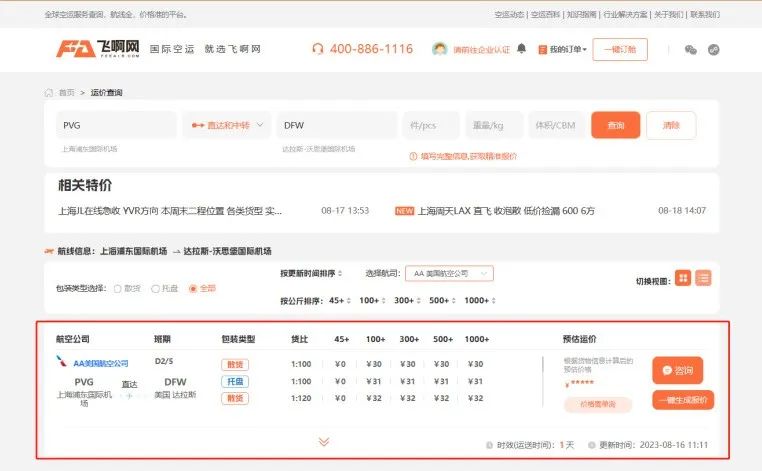This screenshot has height=471, width=762.
Task: Open the 我的订单 menu
Action: click(x=563, y=50)
